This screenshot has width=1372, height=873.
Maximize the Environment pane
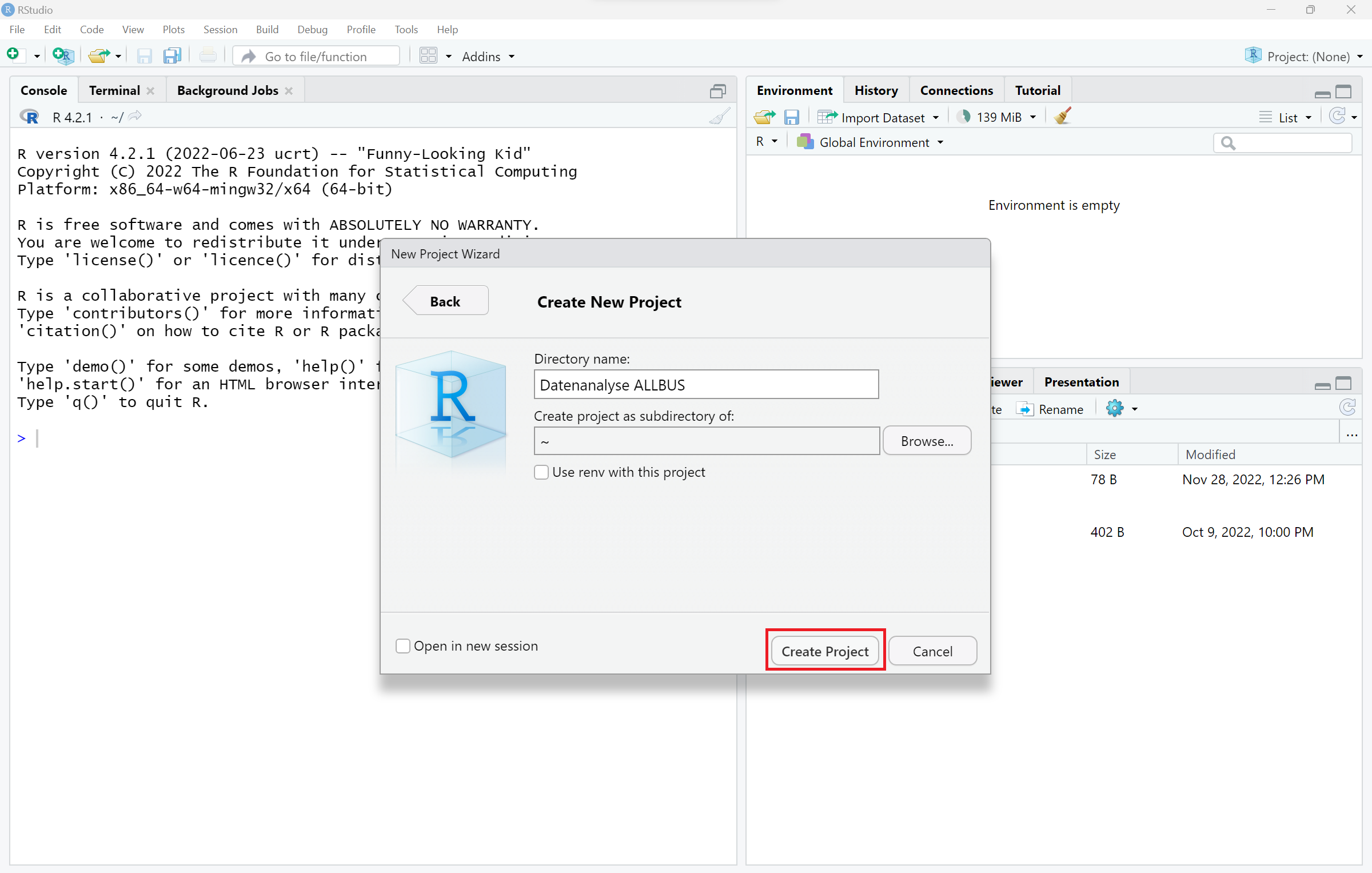(x=1343, y=91)
